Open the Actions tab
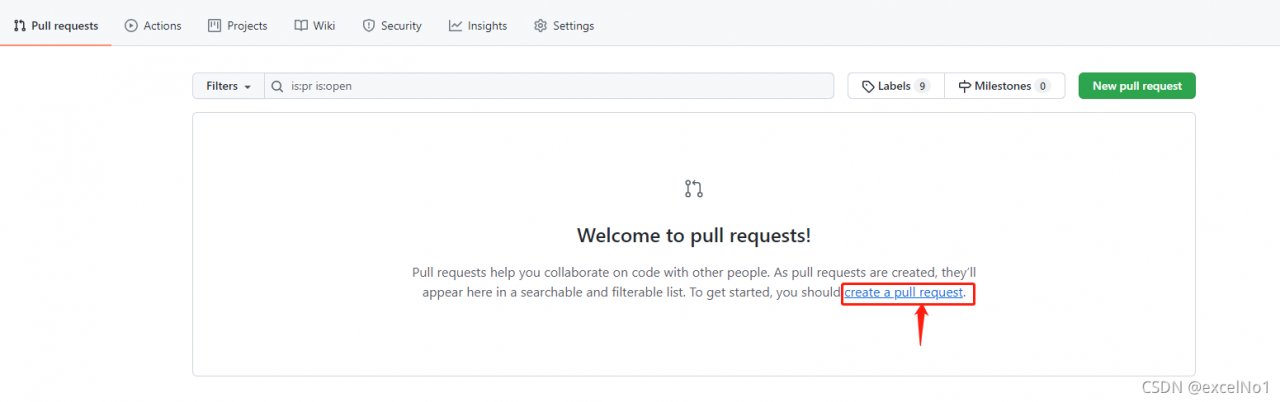Image resolution: width=1280 pixels, height=402 pixels. (x=153, y=26)
